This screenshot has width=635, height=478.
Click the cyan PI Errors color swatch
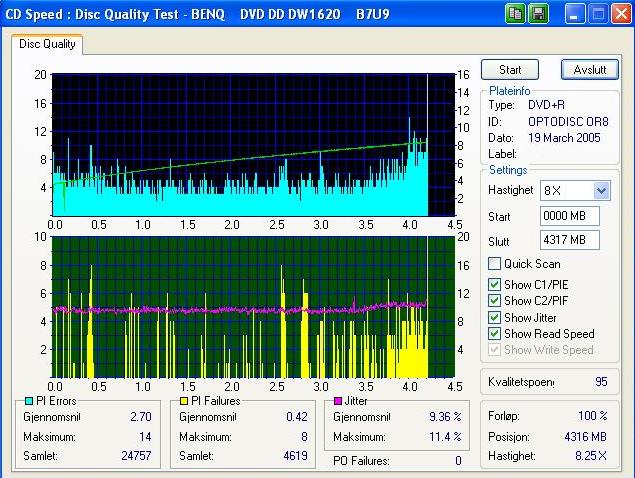[29, 401]
